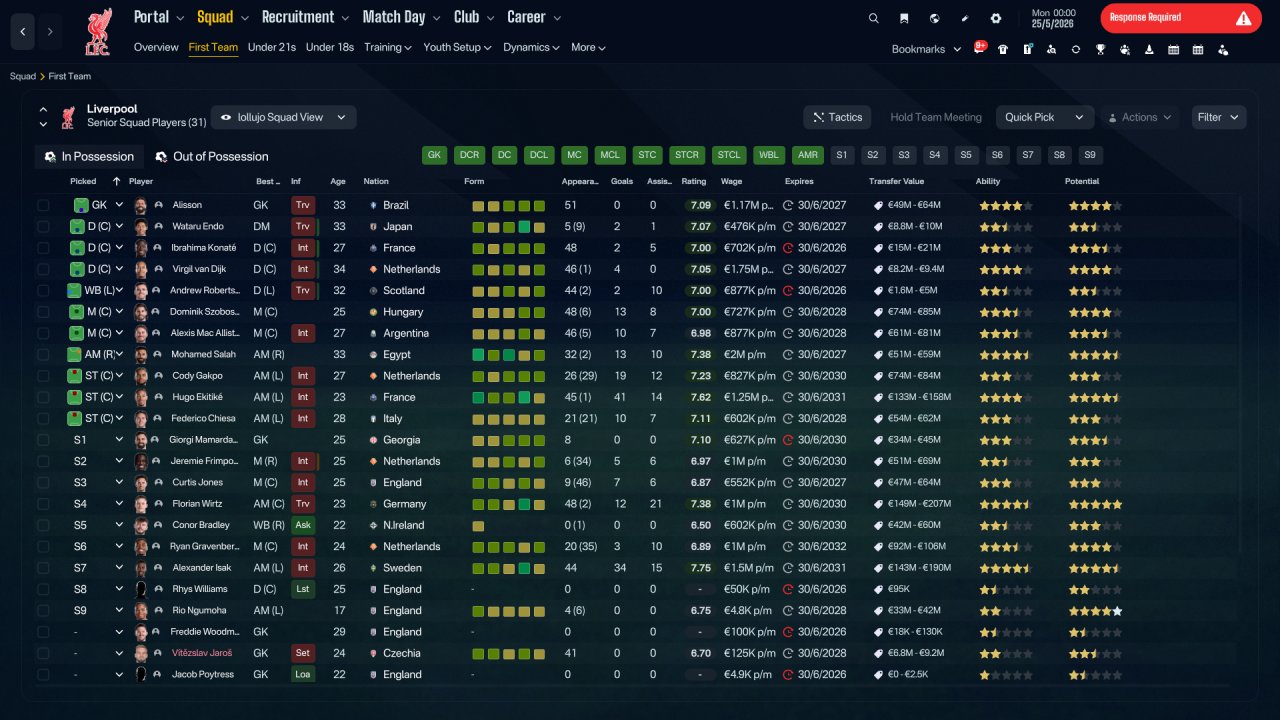Screen dimensions: 1280x720
Task: Click the sort arrow next to Picked column
Action: (x=116, y=182)
